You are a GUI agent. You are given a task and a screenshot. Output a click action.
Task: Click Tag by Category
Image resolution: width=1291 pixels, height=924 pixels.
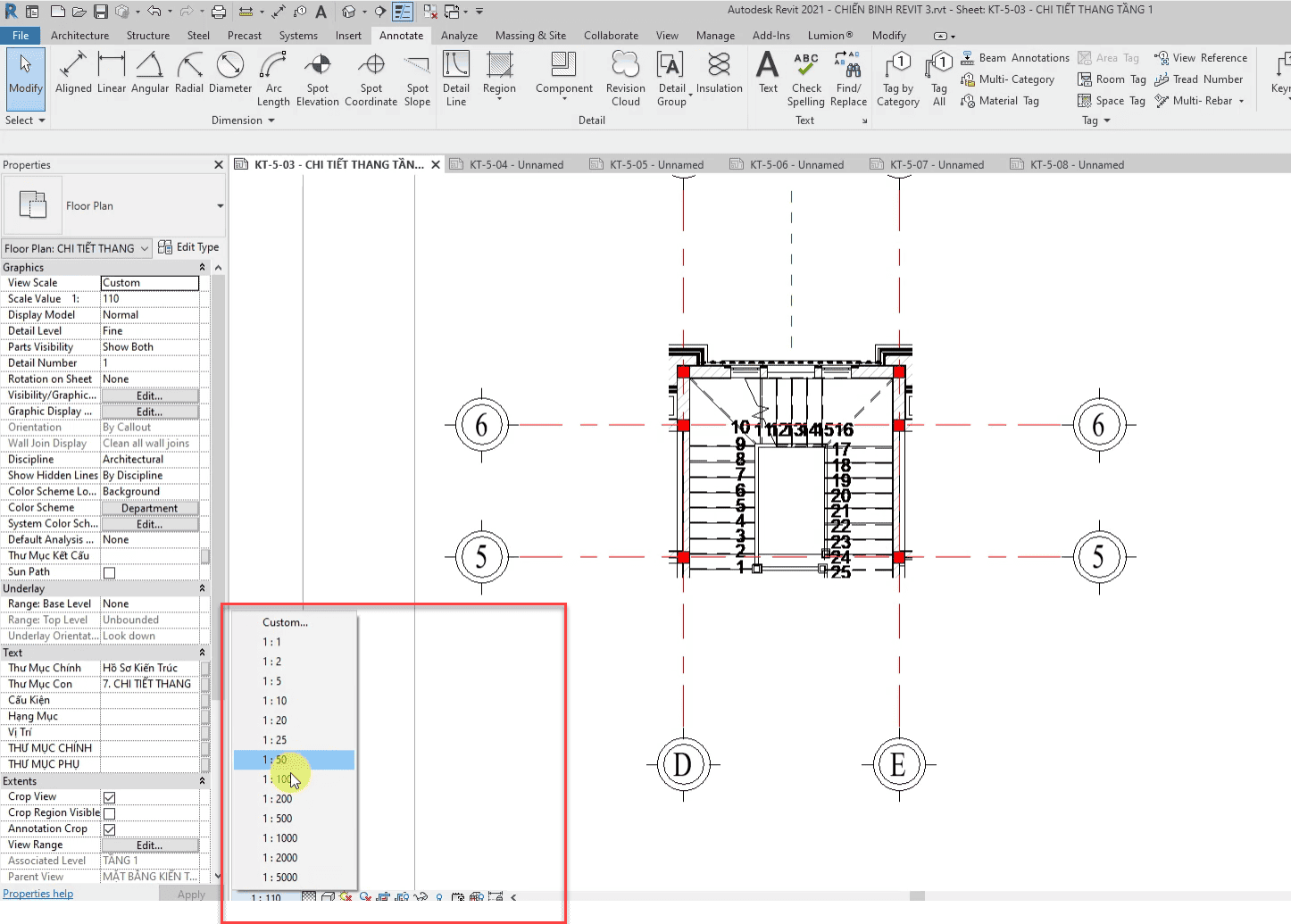898,79
